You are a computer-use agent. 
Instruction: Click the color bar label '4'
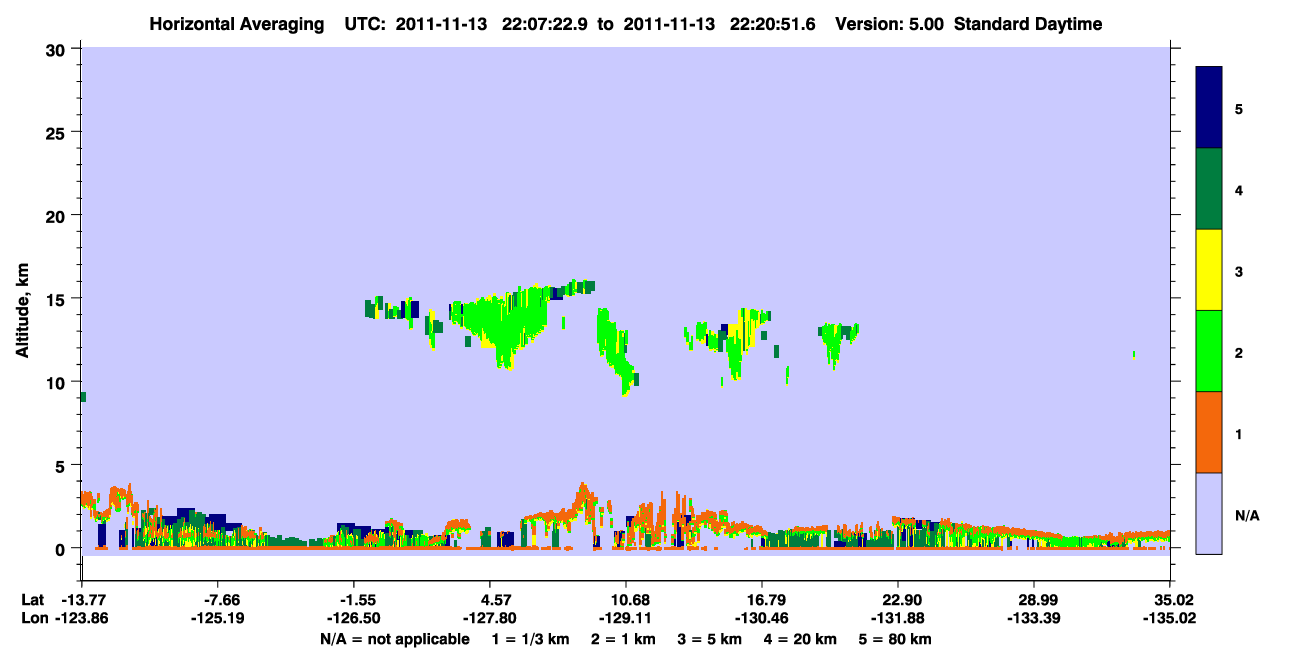[x=1239, y=190]
